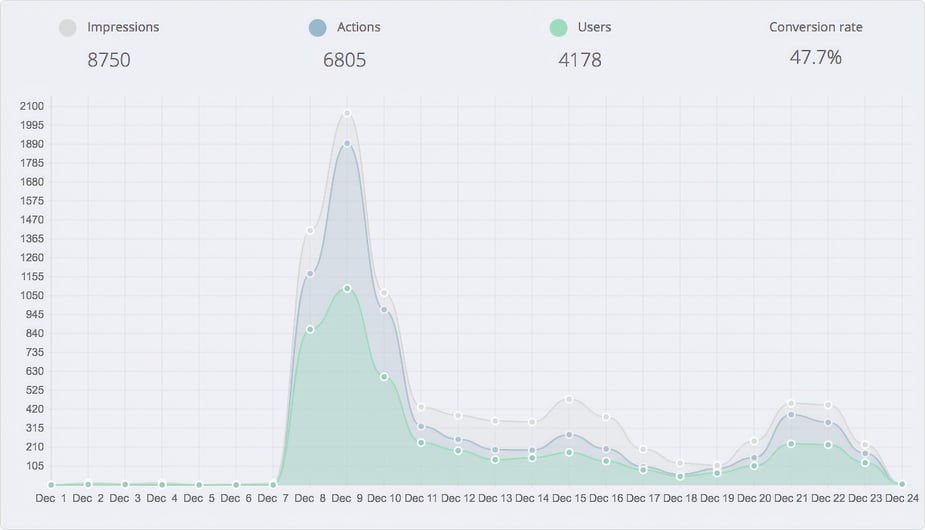This screenshot has height=530, width=925.
Task: Click the 47.7% conversion rate value
Action: click(x=815, y=58)
